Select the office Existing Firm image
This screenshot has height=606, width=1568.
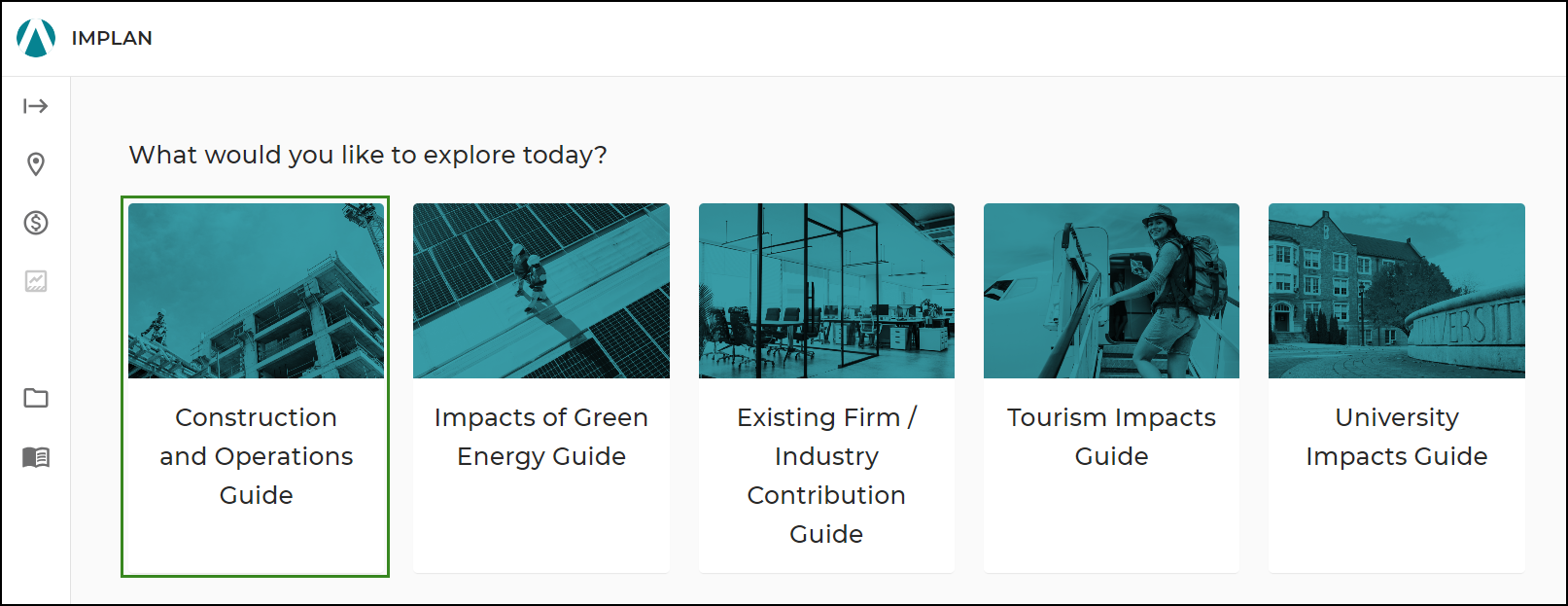826,291
